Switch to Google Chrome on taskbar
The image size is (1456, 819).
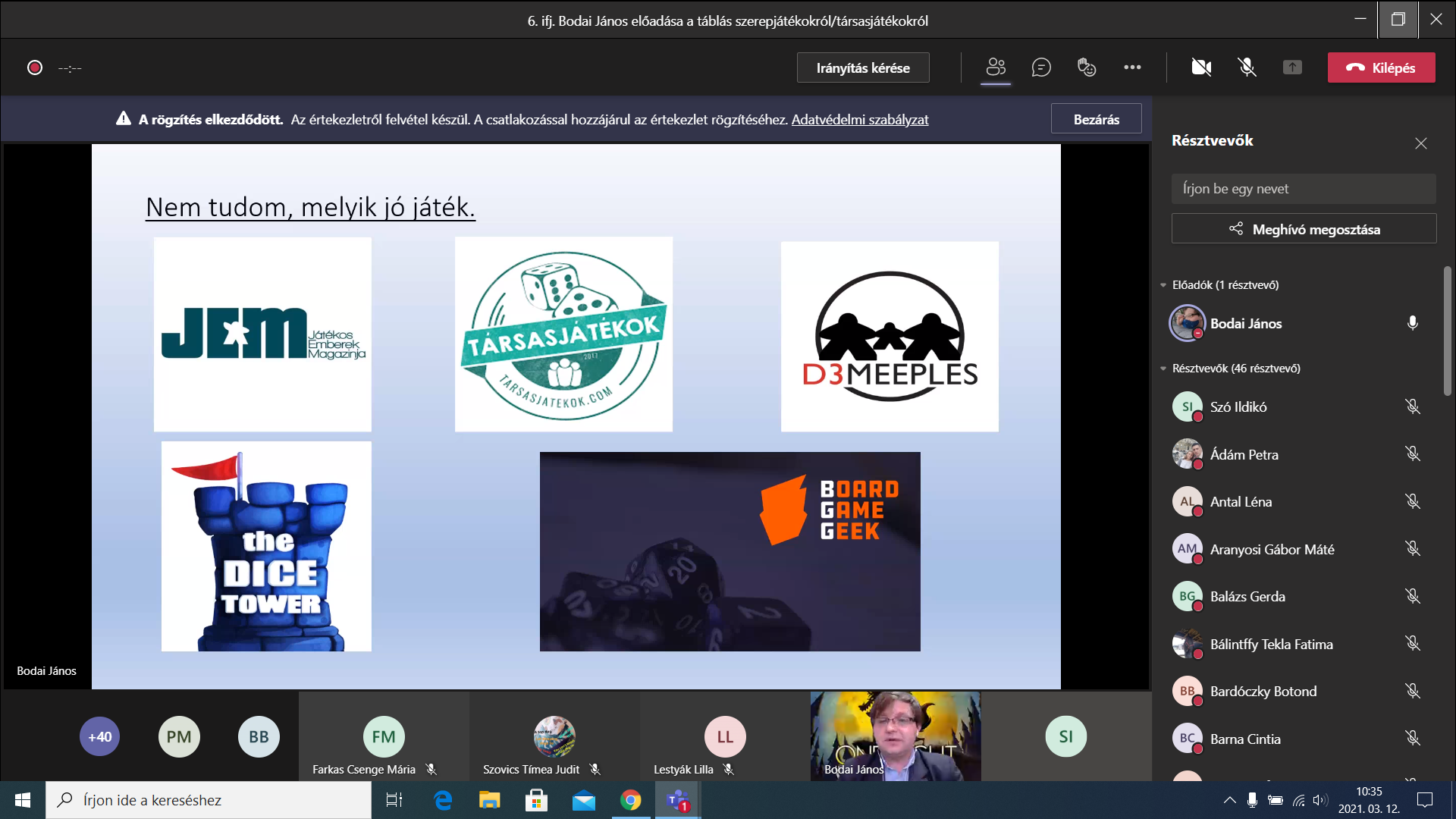point(631,800)
